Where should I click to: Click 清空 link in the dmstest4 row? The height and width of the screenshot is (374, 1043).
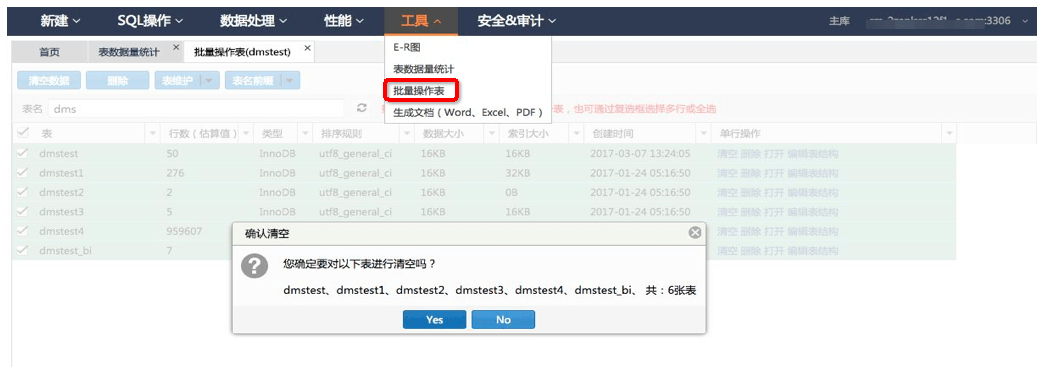[x=727, y=232]
